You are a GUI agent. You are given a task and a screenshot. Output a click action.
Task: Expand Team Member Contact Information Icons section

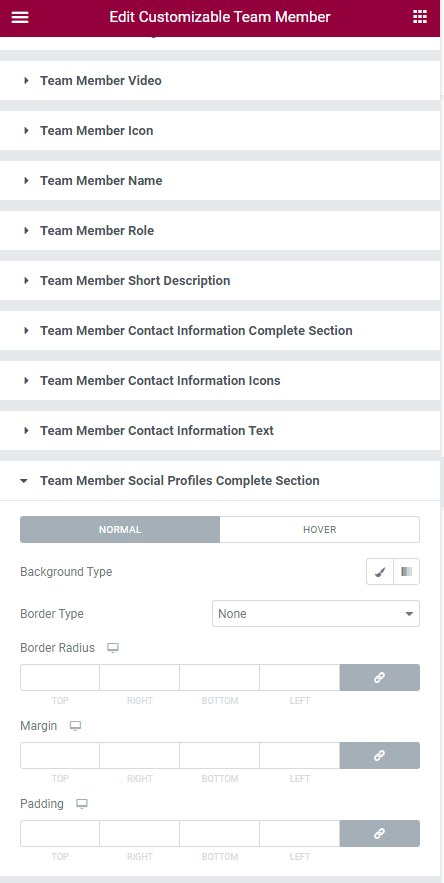220,381
